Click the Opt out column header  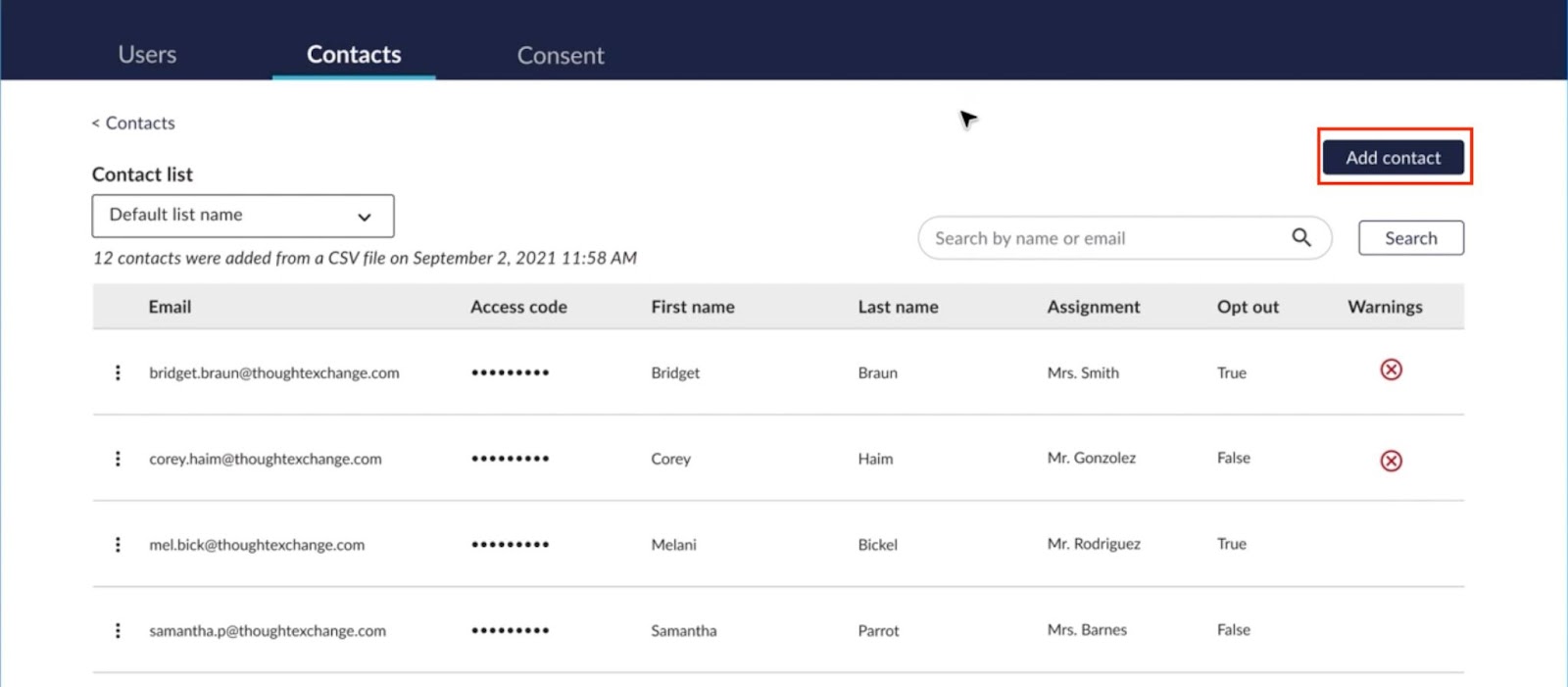1247,307
